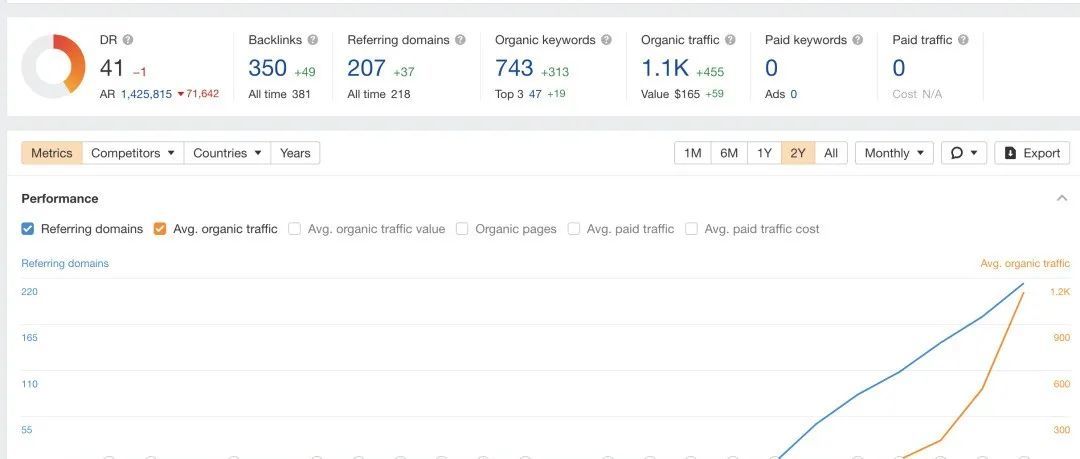This screenshot has height=459, width=1080.
Task: Click the Avg. organic traffic axis label
Action: (x=1025, y=263)
